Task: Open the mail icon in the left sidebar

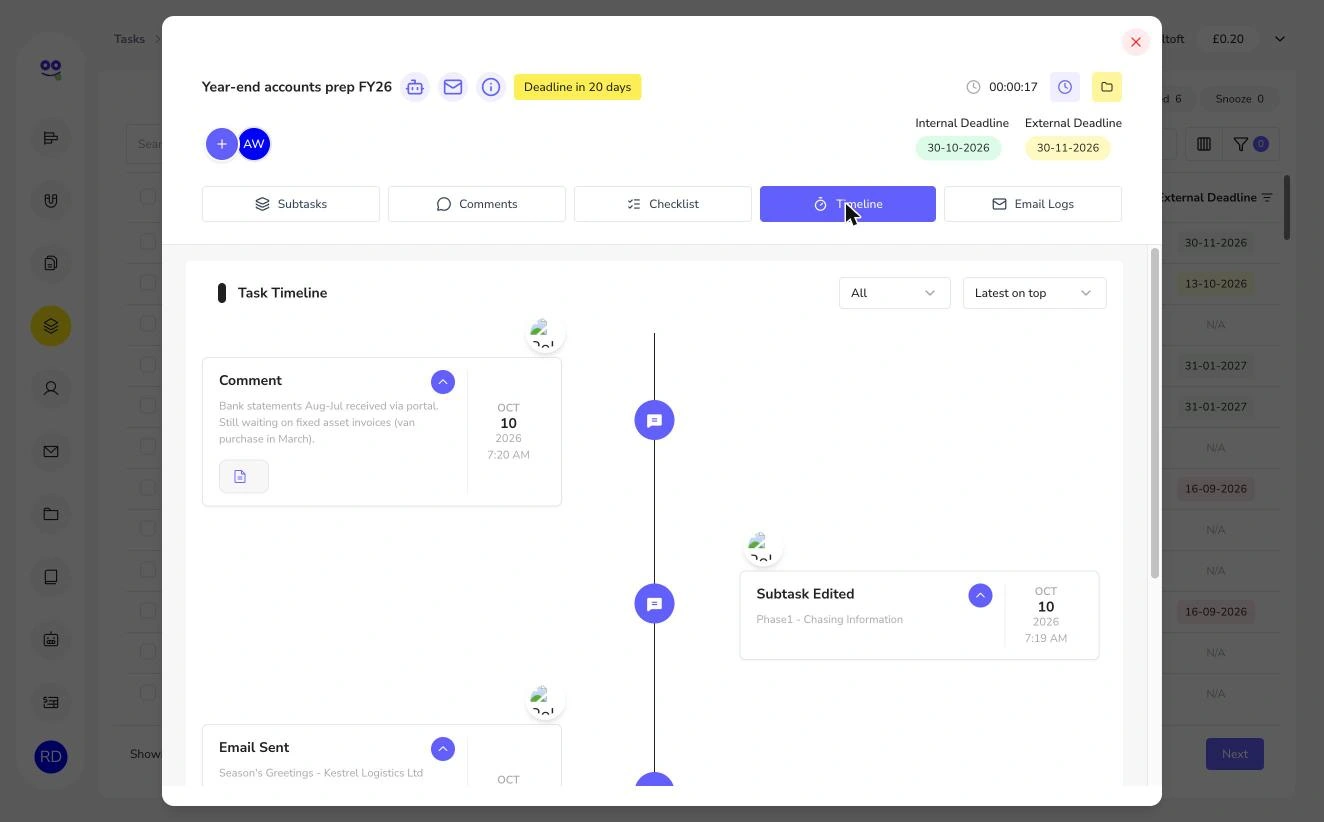Action: pyautogui.click(x=51, y=451)
